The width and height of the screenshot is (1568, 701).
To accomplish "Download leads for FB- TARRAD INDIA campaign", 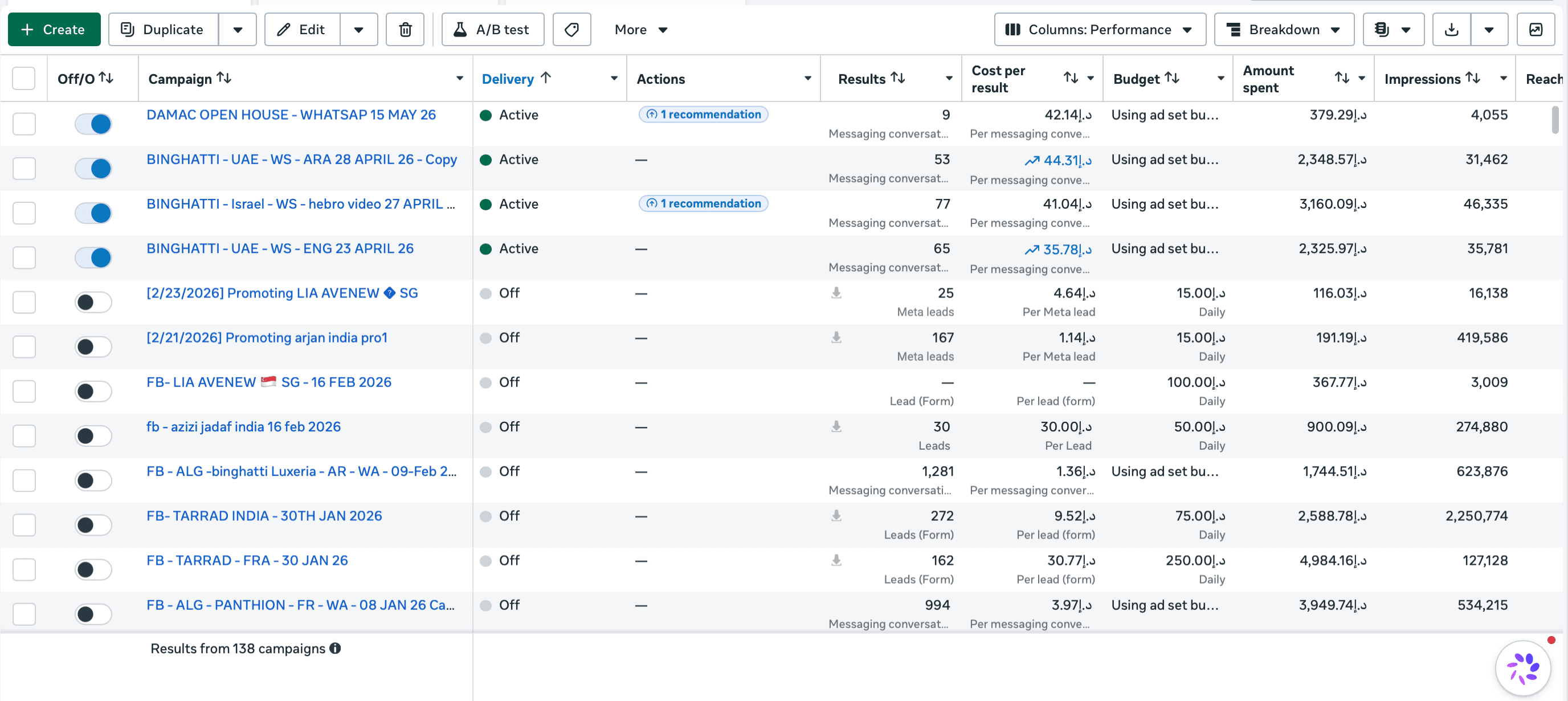I will pyautogui.click(x=836, y=516).
